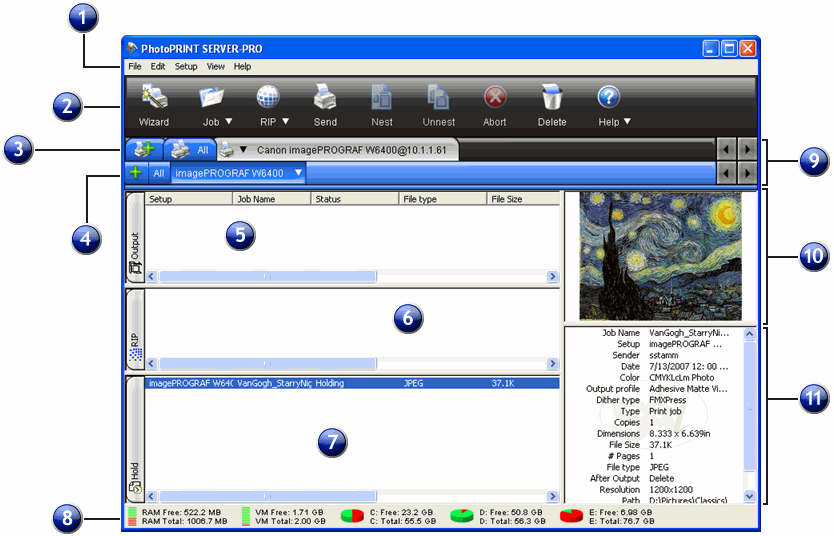Screen dimensions: 834x536
Task: Click the 'FMXPress' dither type value
Action: pos(668,400)
